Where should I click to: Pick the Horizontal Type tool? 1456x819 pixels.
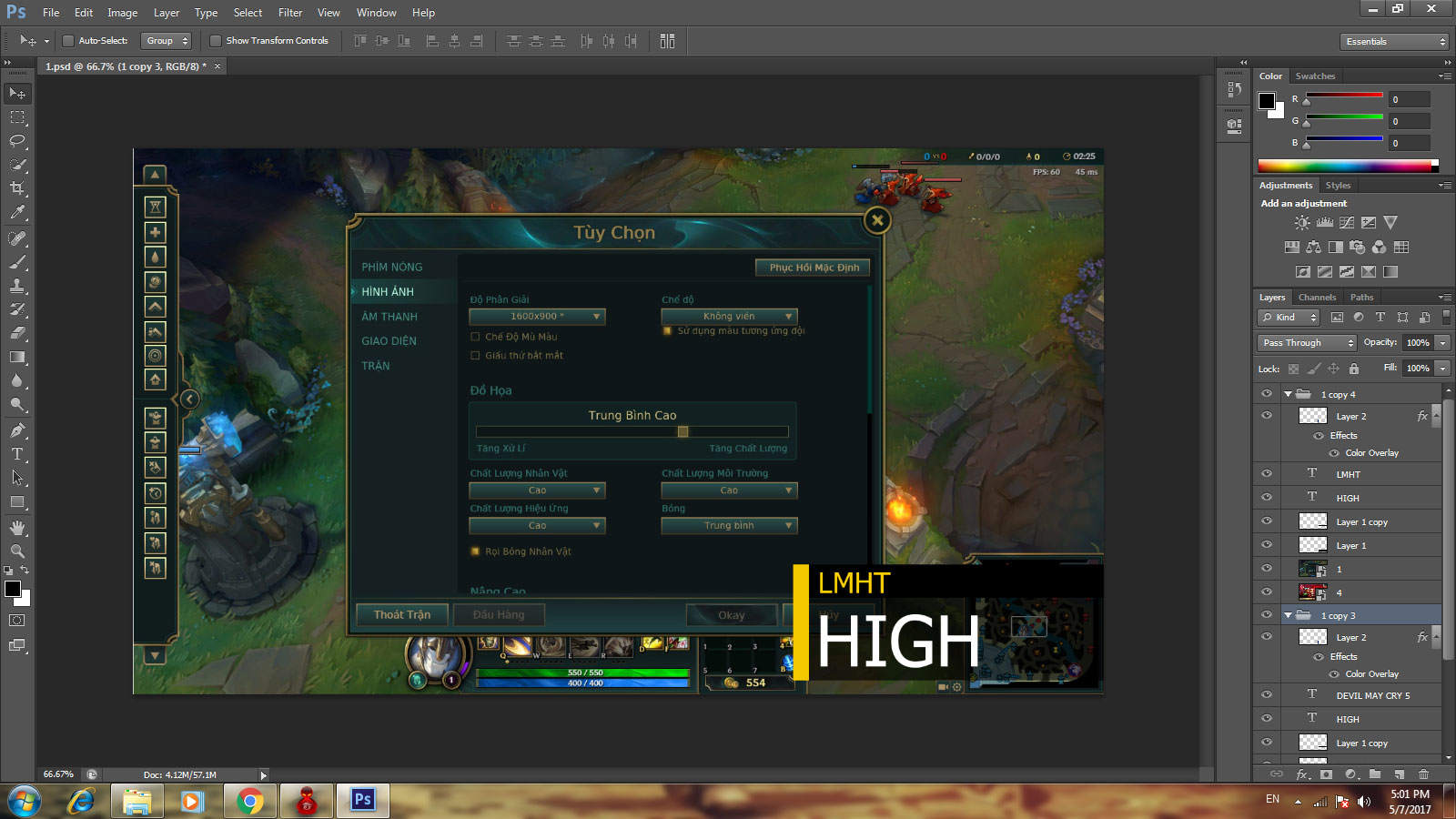[17, 454]
